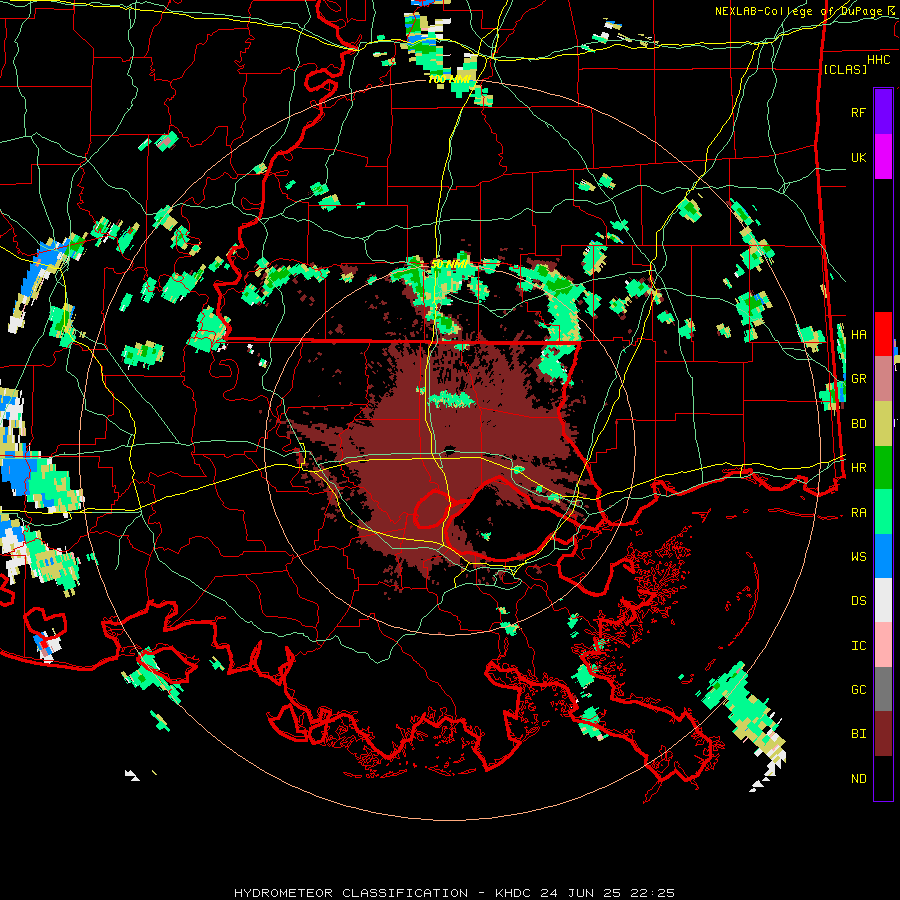Click the [CLAS] units label
The image size is (900, 900).
tap(845, 69)
